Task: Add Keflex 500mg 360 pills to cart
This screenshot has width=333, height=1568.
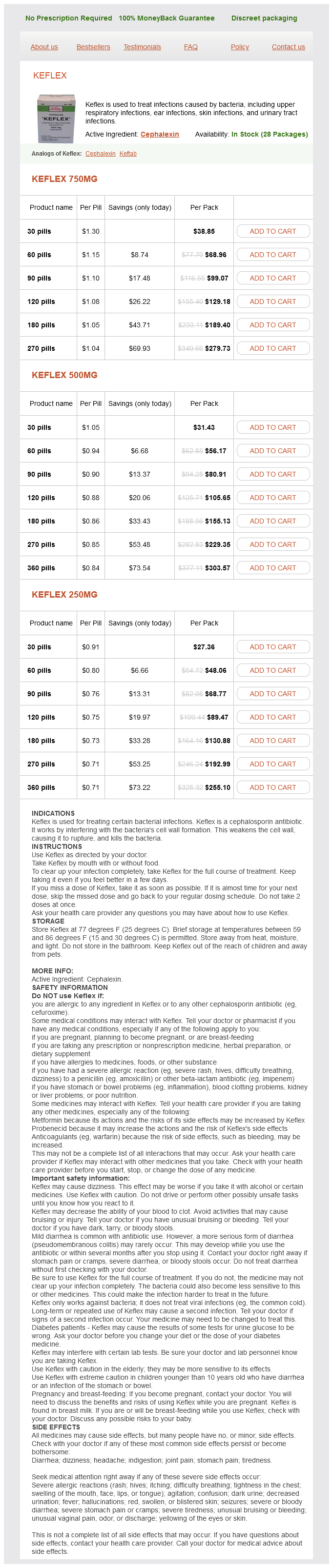Action: point(273,568)
